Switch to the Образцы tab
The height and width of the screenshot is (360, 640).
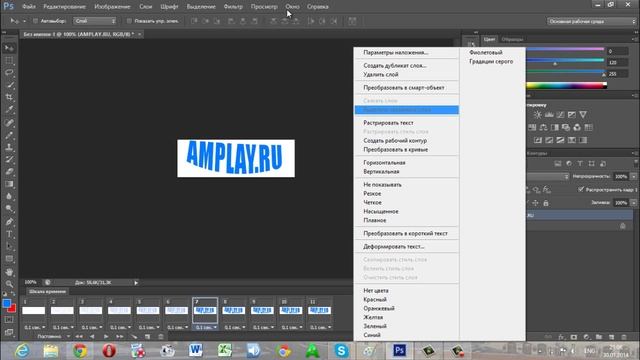coord(512,40)
